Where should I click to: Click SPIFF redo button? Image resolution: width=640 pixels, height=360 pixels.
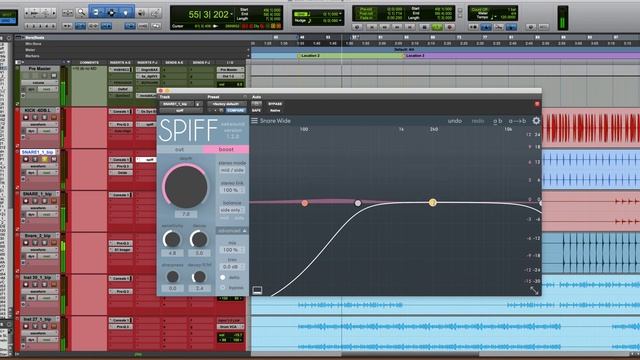coord(478,121)
